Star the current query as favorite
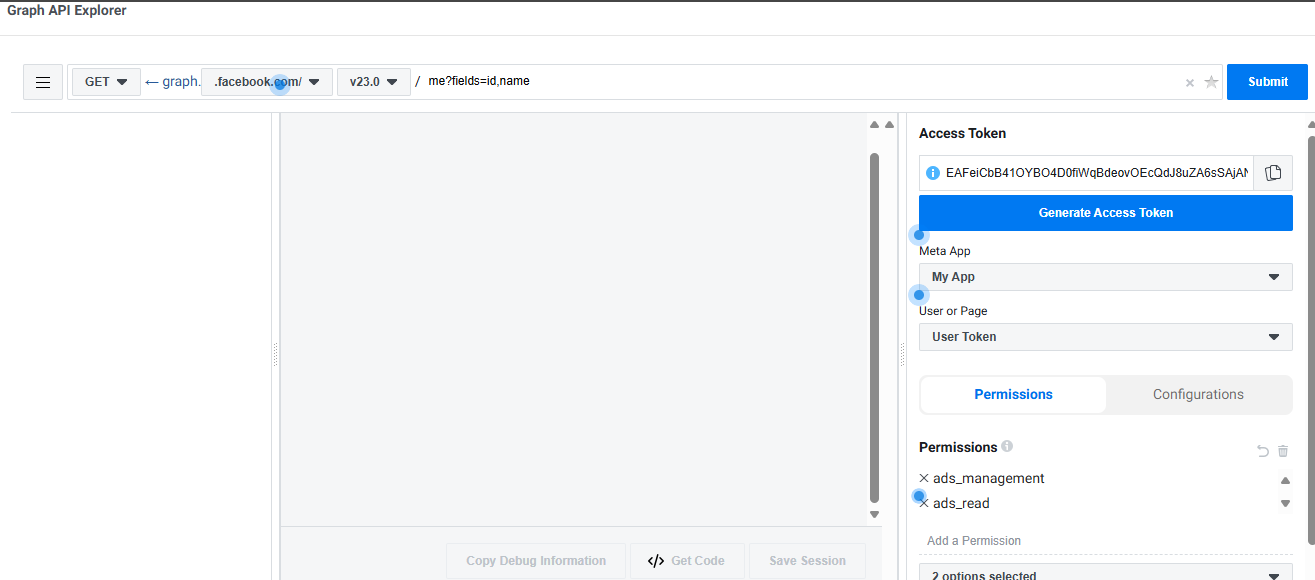This screenshot has height=580, width=1315. (x=1211, y=82)
